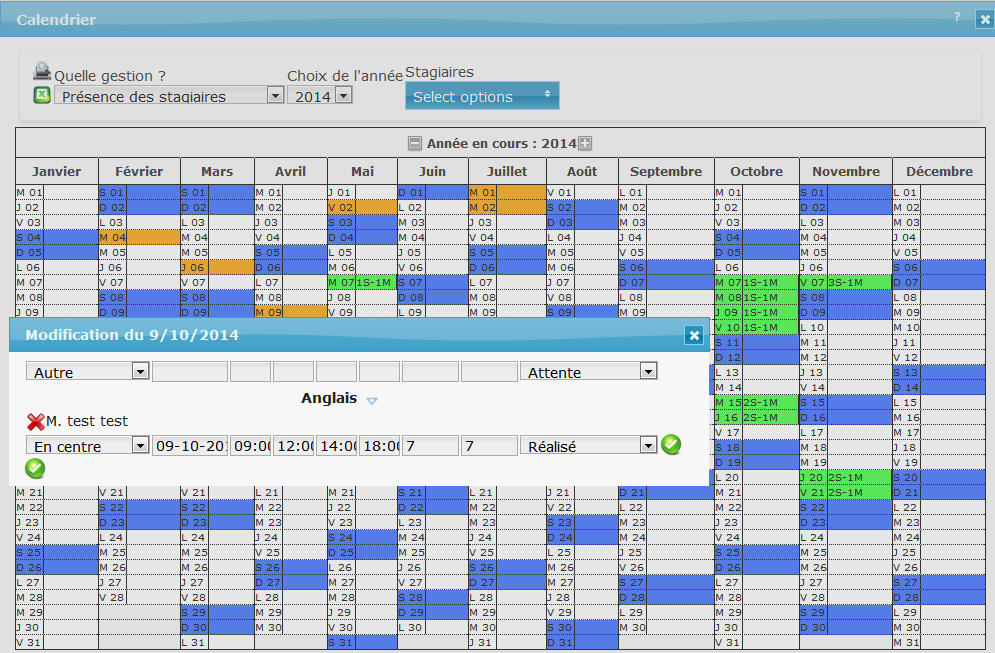Click the Février column header
The image size is (995, 653).
(x=140, y=171)
